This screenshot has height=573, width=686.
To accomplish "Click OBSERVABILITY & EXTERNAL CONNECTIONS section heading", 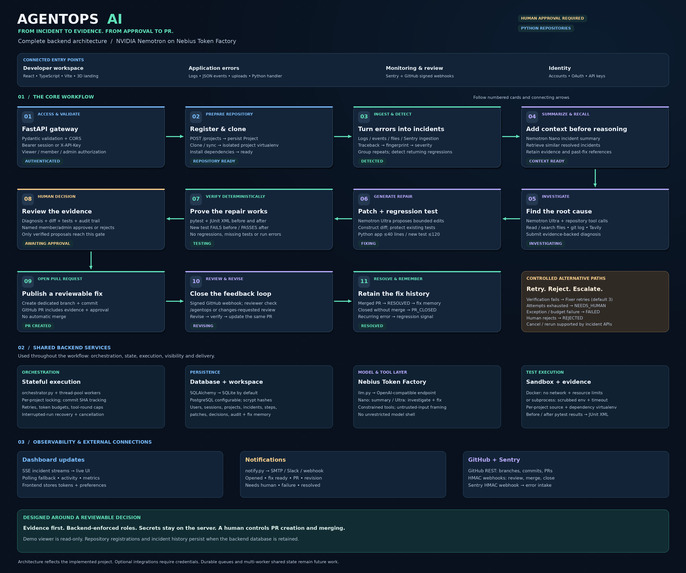I will click(85, 442).
